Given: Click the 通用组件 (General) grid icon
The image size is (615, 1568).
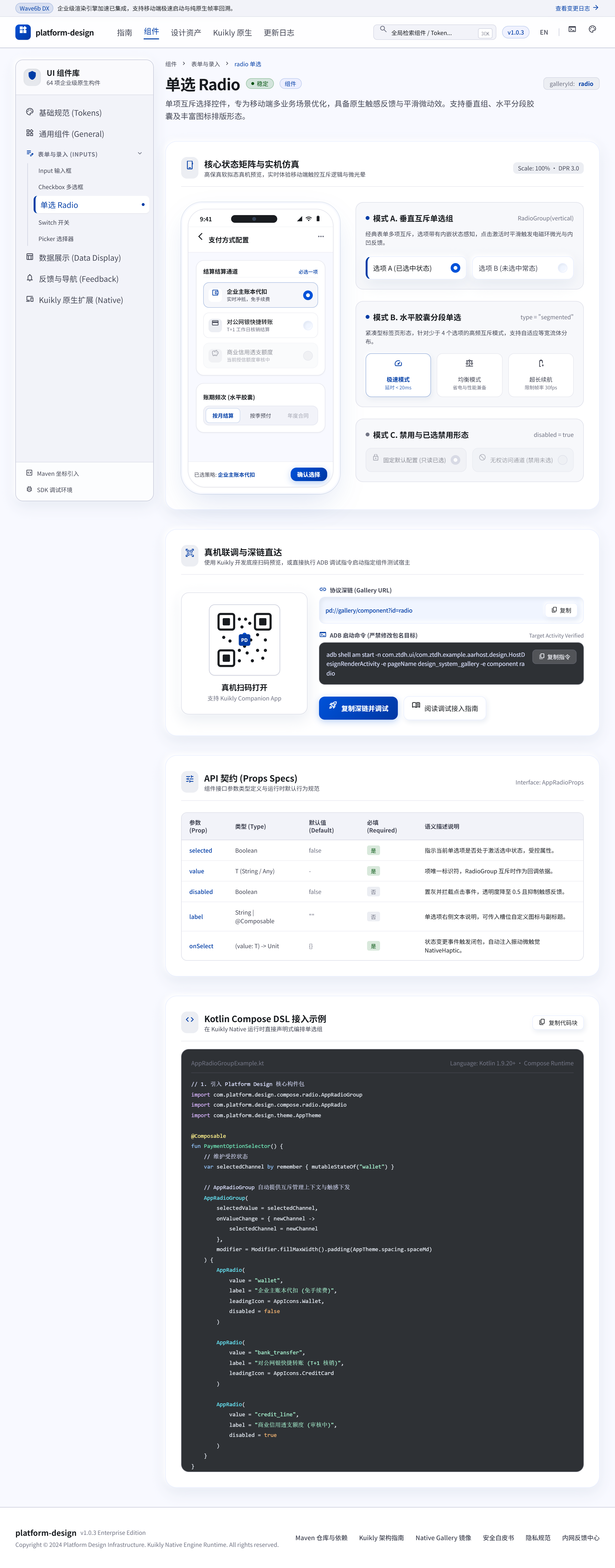Looking at the screenshot, I should pos(30,133).
